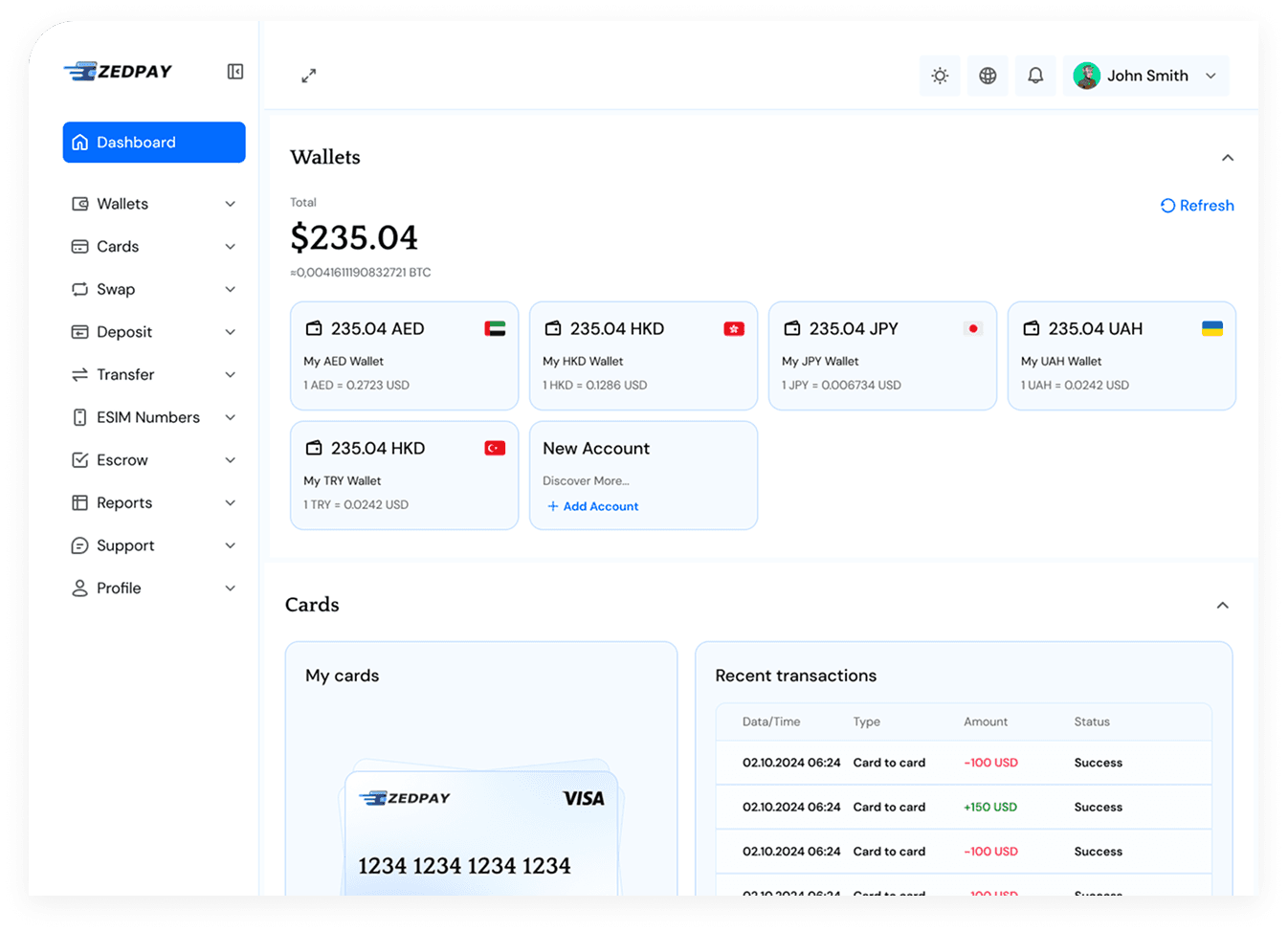Click the Ukraine flag icon

pos(1212,328)
